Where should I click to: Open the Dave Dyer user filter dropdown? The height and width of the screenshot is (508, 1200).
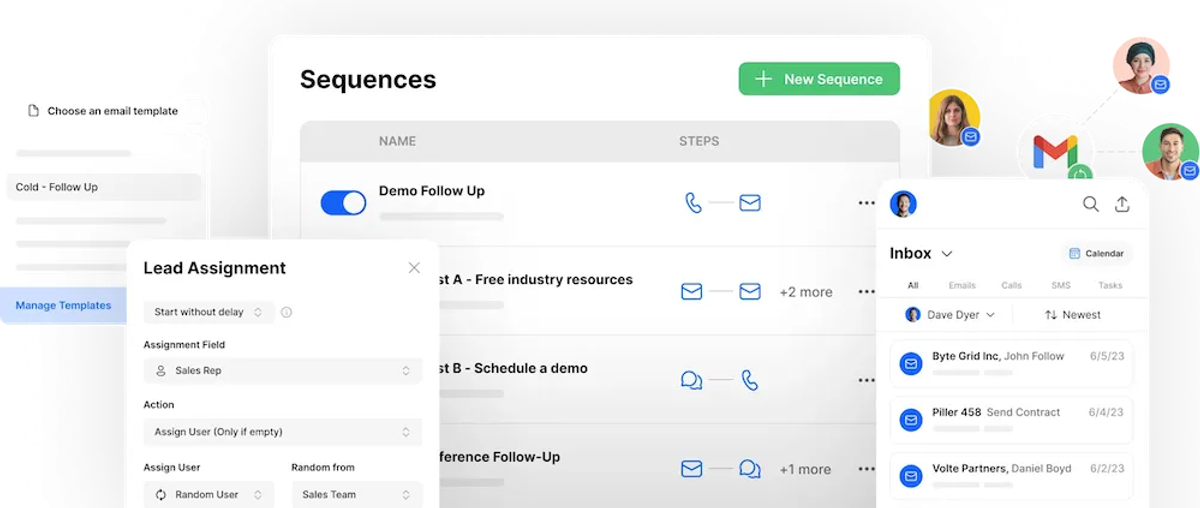coord(951,315)
